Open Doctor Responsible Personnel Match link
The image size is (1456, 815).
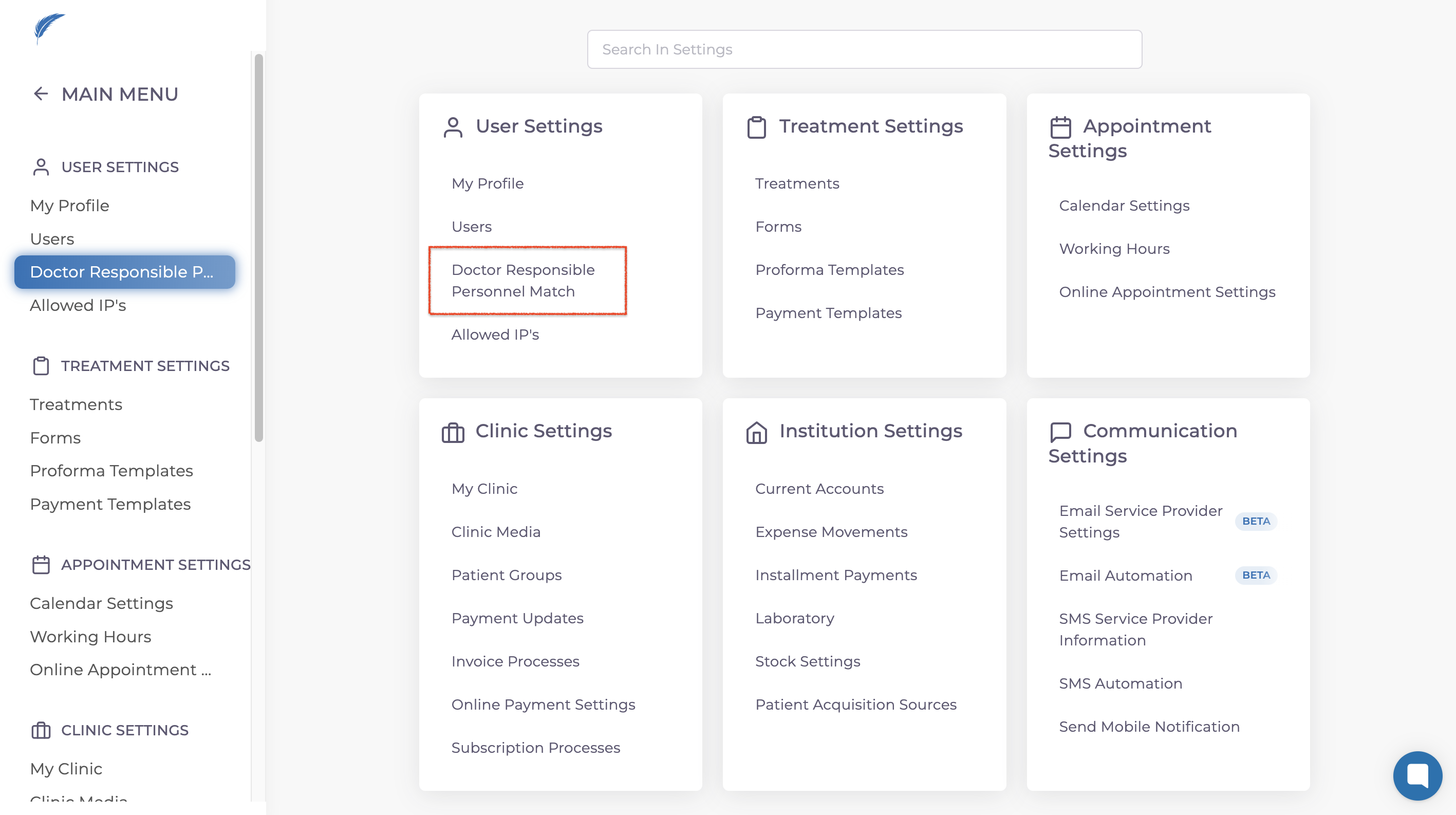coord(524,281)
